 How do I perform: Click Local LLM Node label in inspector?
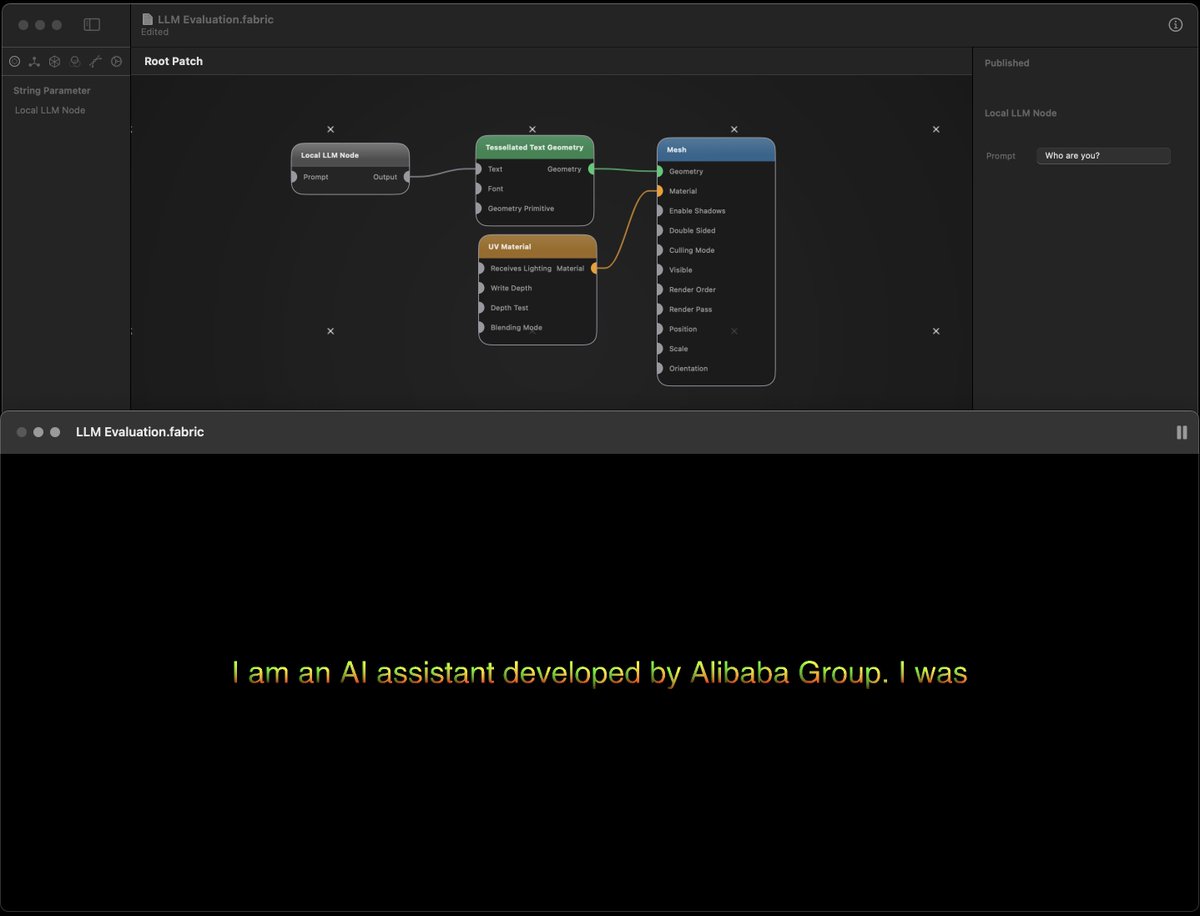pos(1021,113)
